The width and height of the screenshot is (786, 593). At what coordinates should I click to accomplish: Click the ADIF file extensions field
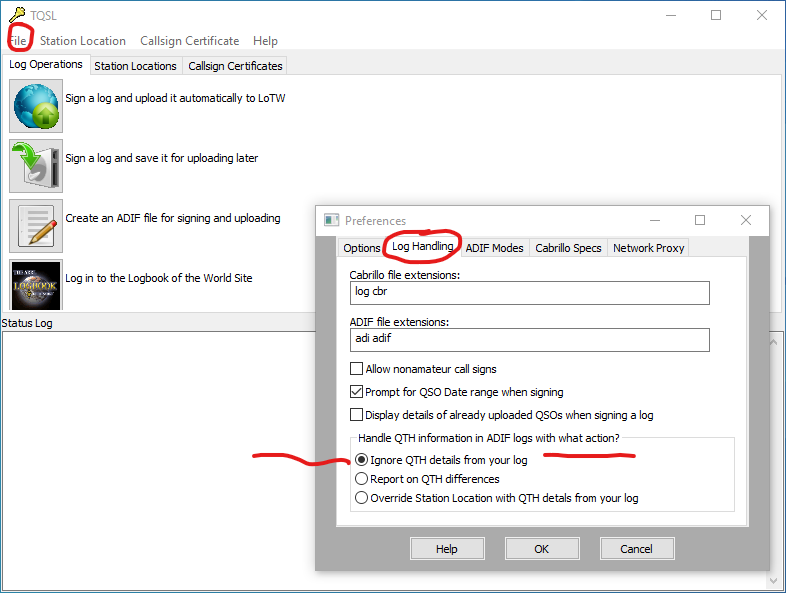point(529,340)
